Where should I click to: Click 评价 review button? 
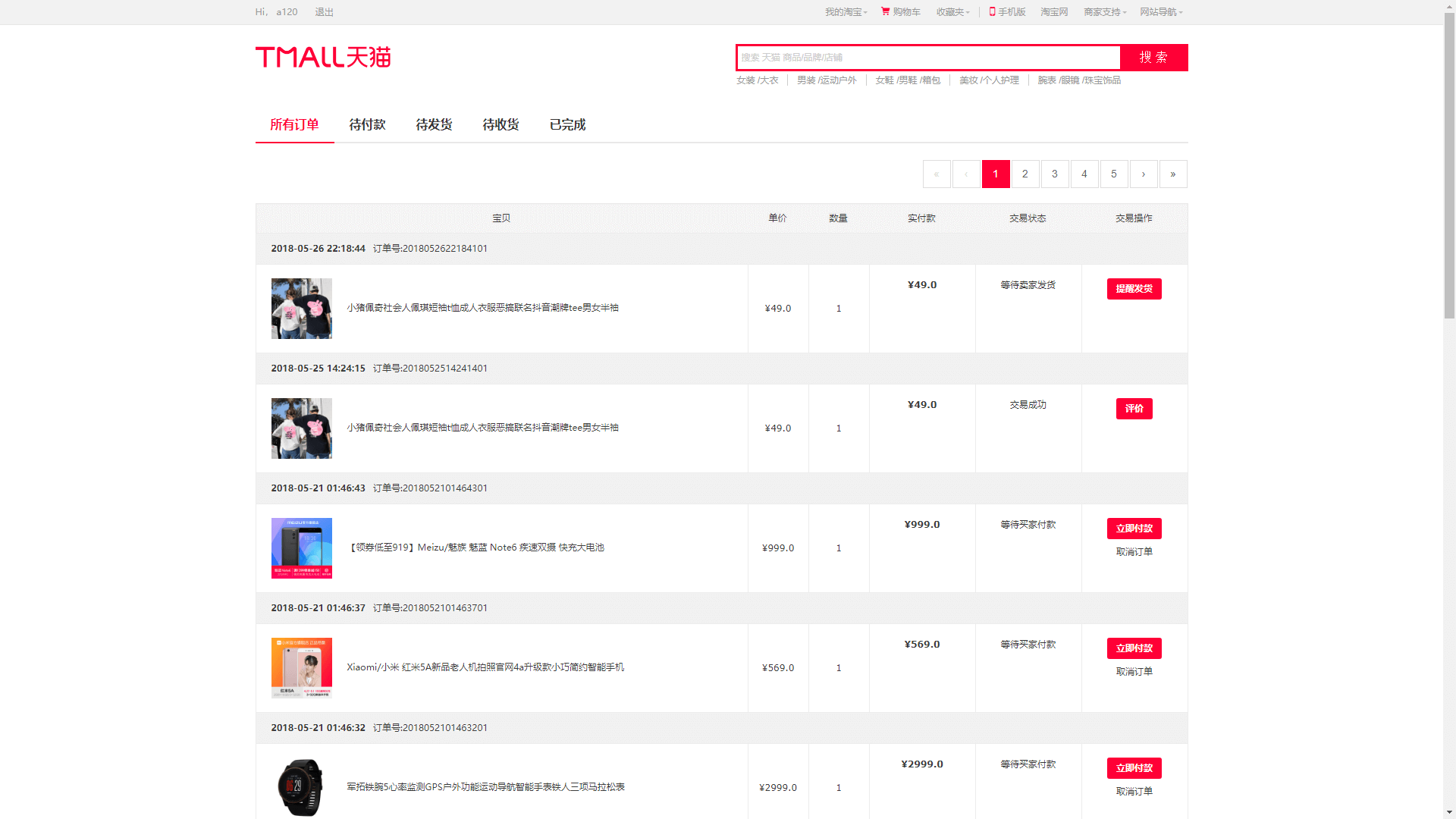[x=1134, y=409]
